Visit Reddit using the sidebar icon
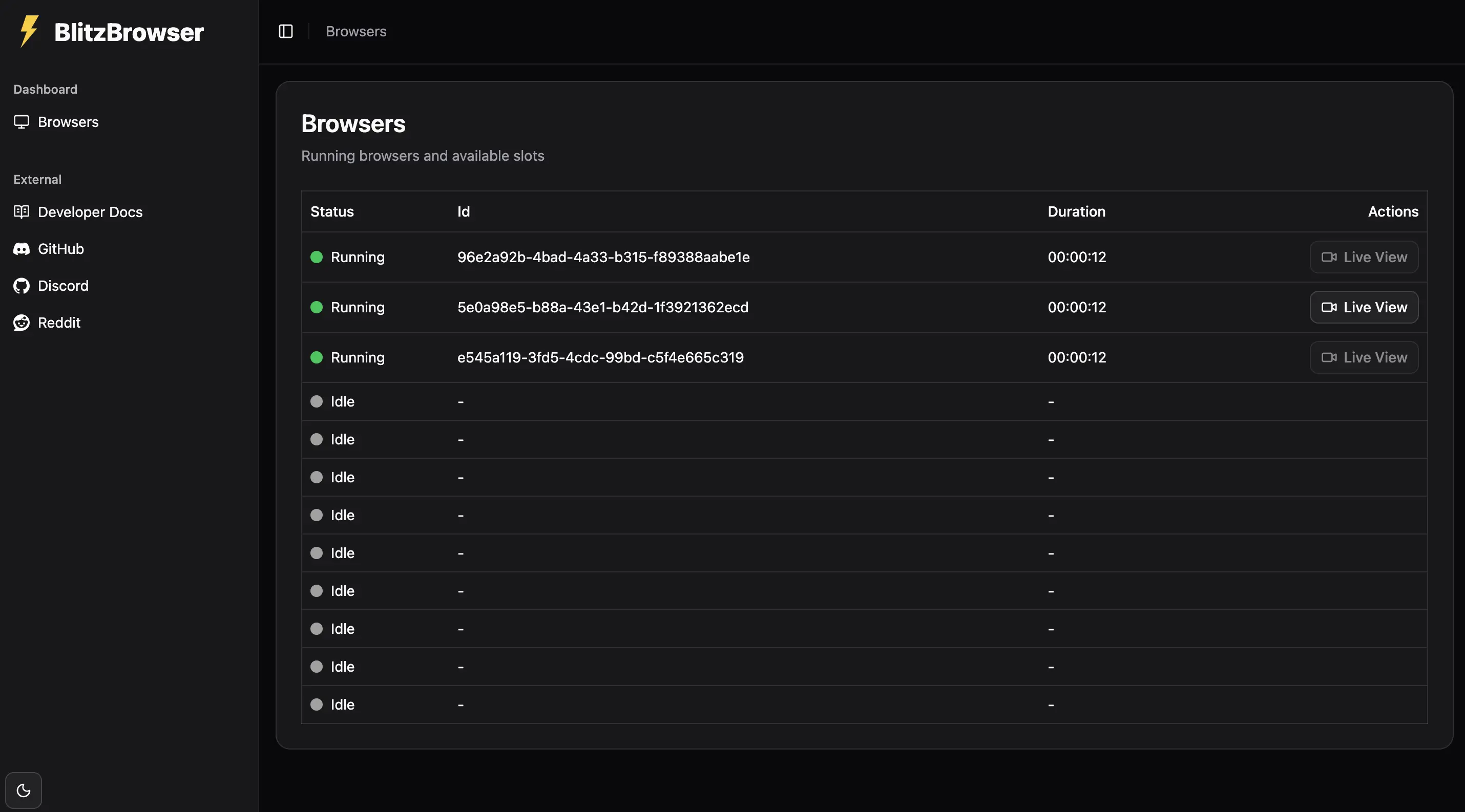The width and height of the screenshot is (1465, 812). [x=21, y=322]
